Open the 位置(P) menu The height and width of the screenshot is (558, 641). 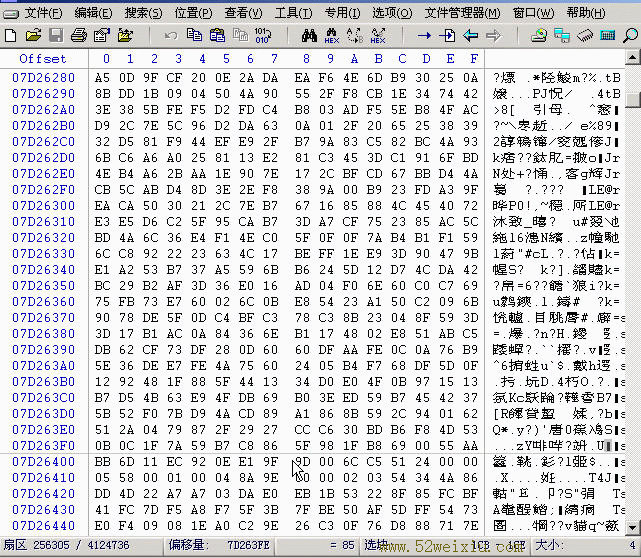(x=193, y=13)
